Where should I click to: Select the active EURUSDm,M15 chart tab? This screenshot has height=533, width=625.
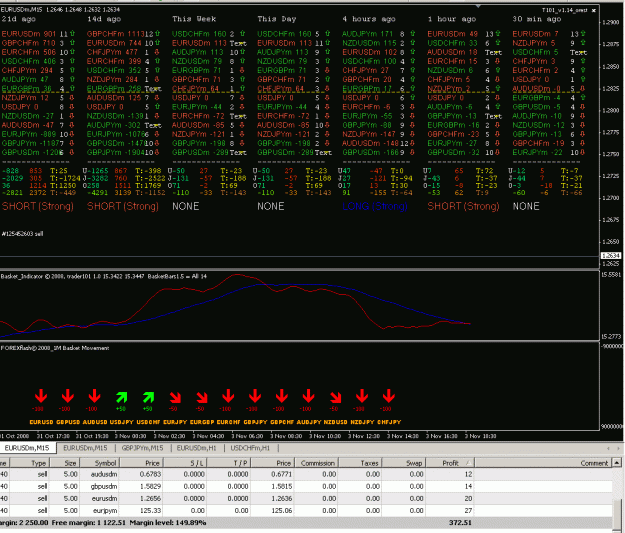(x=27, y=448)
